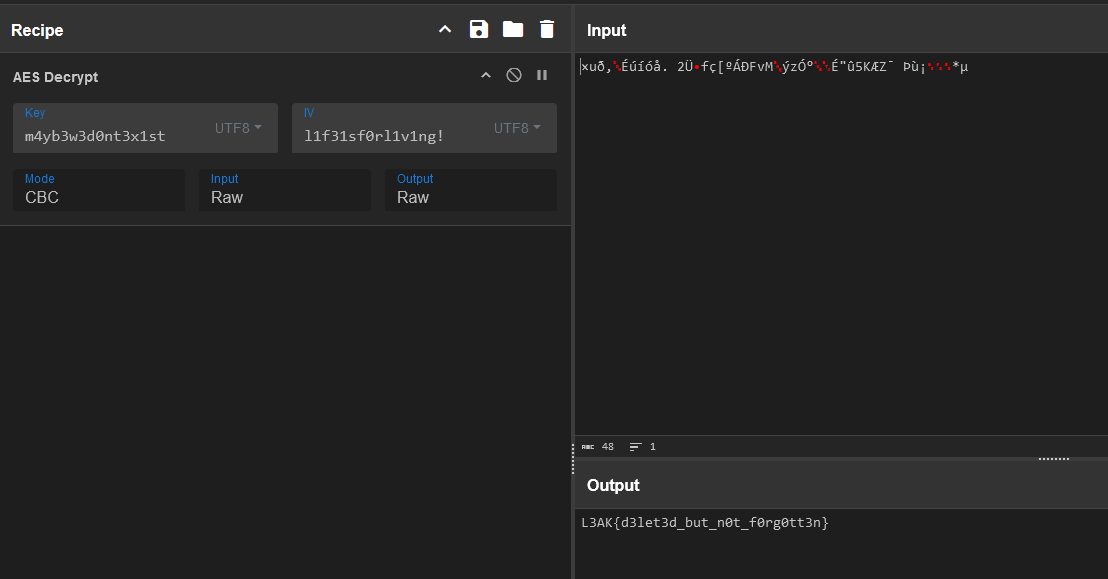1108x579 pixels.
Task: Open the Key UTF8 format dropdown
Action: tap(238, 128)
